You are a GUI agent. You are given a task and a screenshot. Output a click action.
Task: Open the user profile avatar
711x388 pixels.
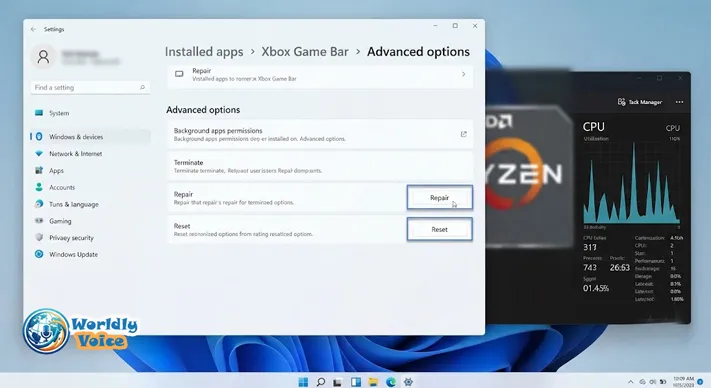pyautogui.click(x=44, y=57)
